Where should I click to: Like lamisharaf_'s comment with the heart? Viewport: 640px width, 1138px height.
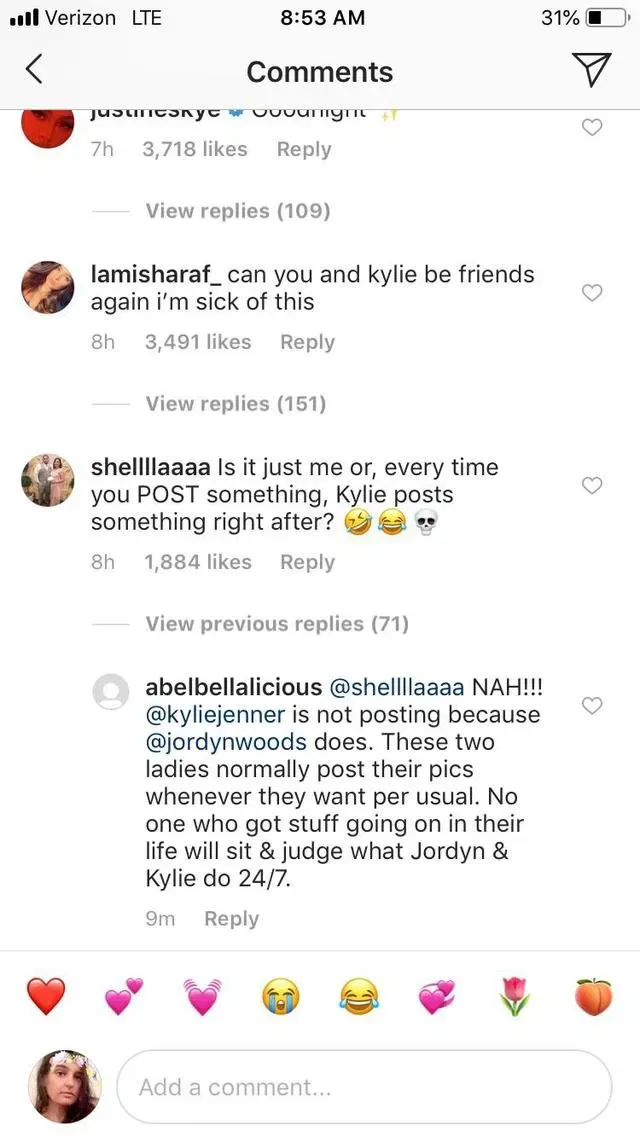pyautogui.click(x=592, y=293)
